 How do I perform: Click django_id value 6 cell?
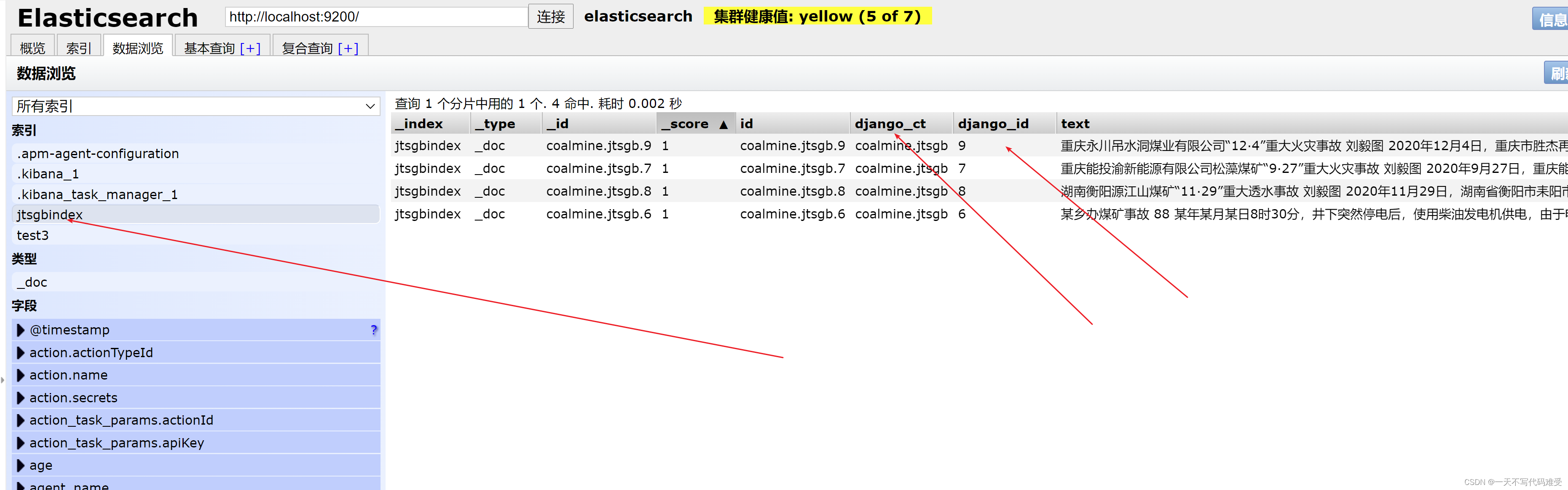pyautogui.click(x=1005, y=214)
